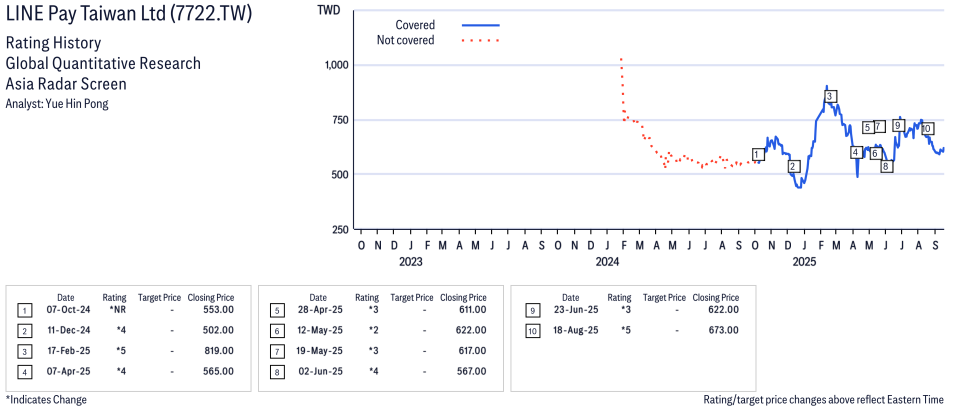
Task: Click the Not covered red dotted legend sample
Action: [x=481, y=41]
